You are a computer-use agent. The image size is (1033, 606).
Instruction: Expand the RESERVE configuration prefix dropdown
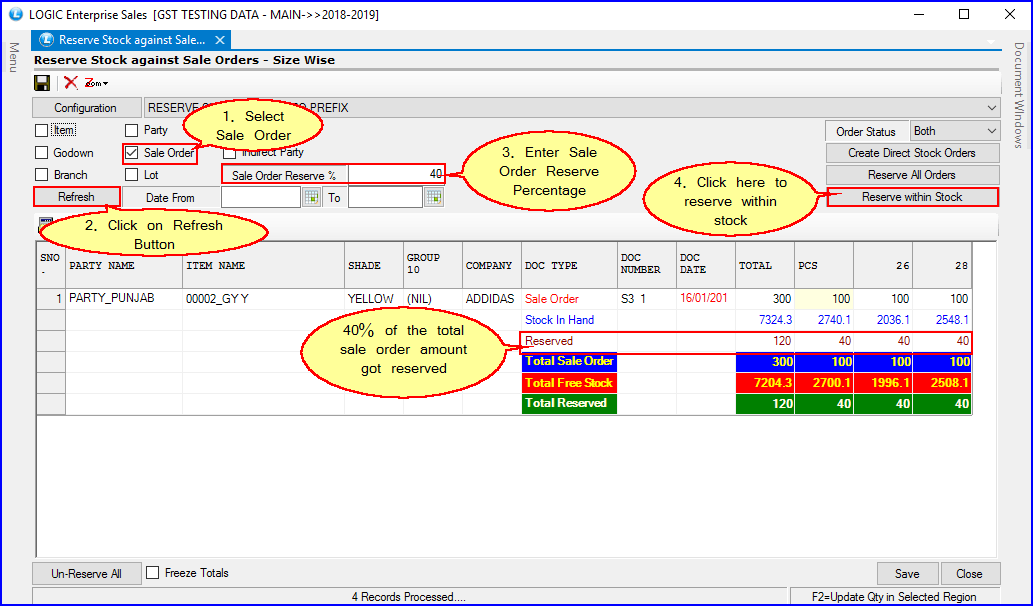click(x=991, y=108)
